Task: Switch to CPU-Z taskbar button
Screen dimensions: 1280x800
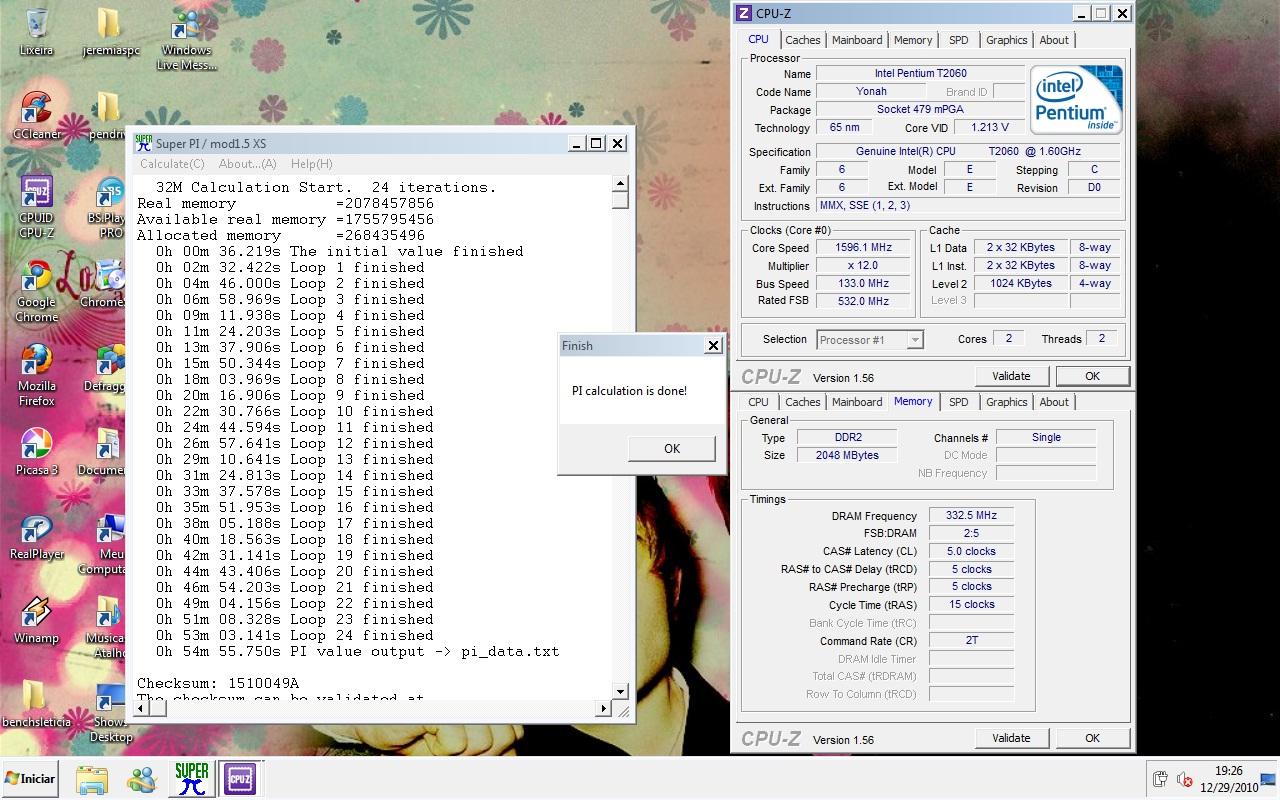Action: pos(240,778)
